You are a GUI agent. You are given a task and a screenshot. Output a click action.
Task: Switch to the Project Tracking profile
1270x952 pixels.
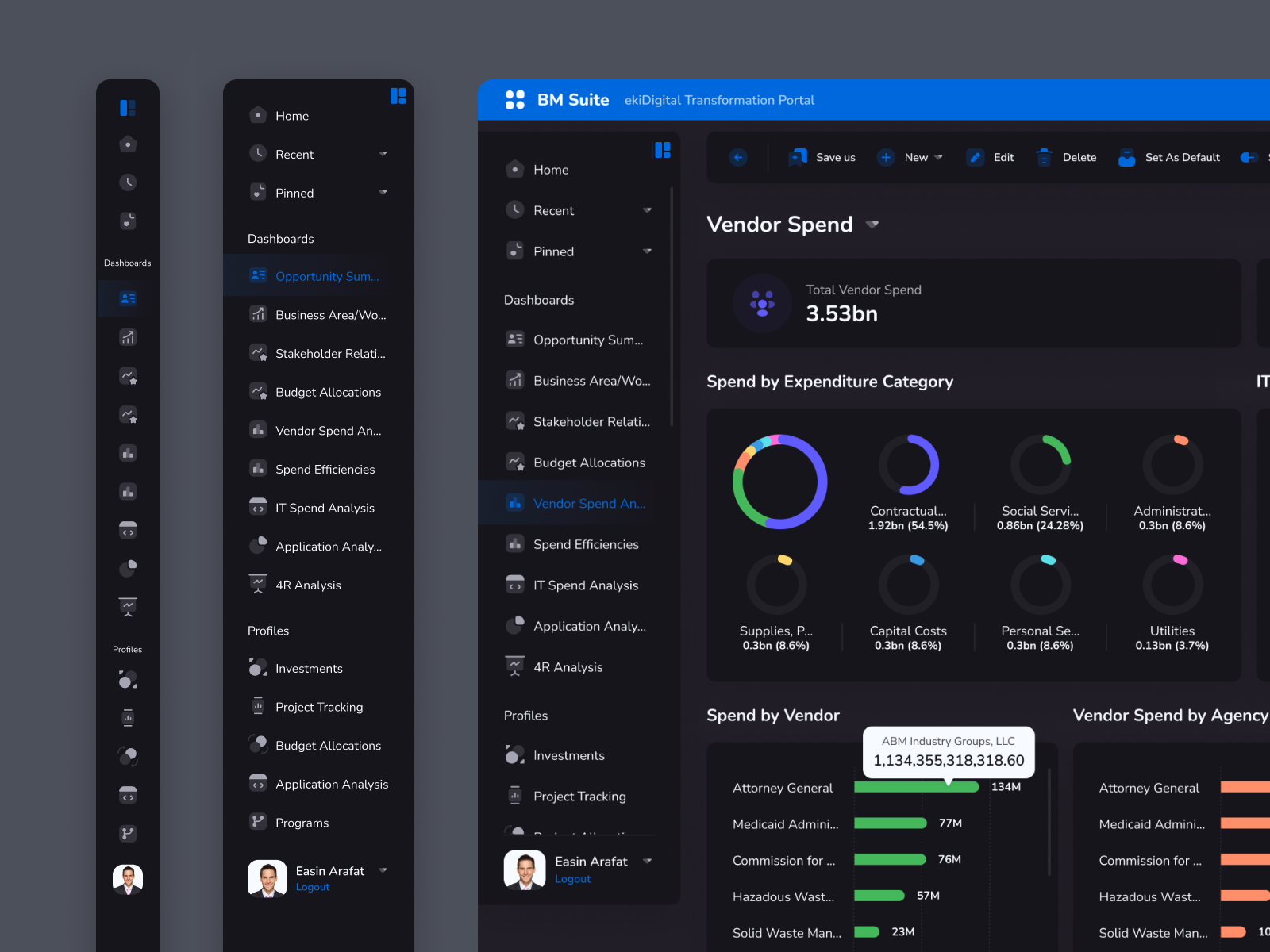pos(579,796)
